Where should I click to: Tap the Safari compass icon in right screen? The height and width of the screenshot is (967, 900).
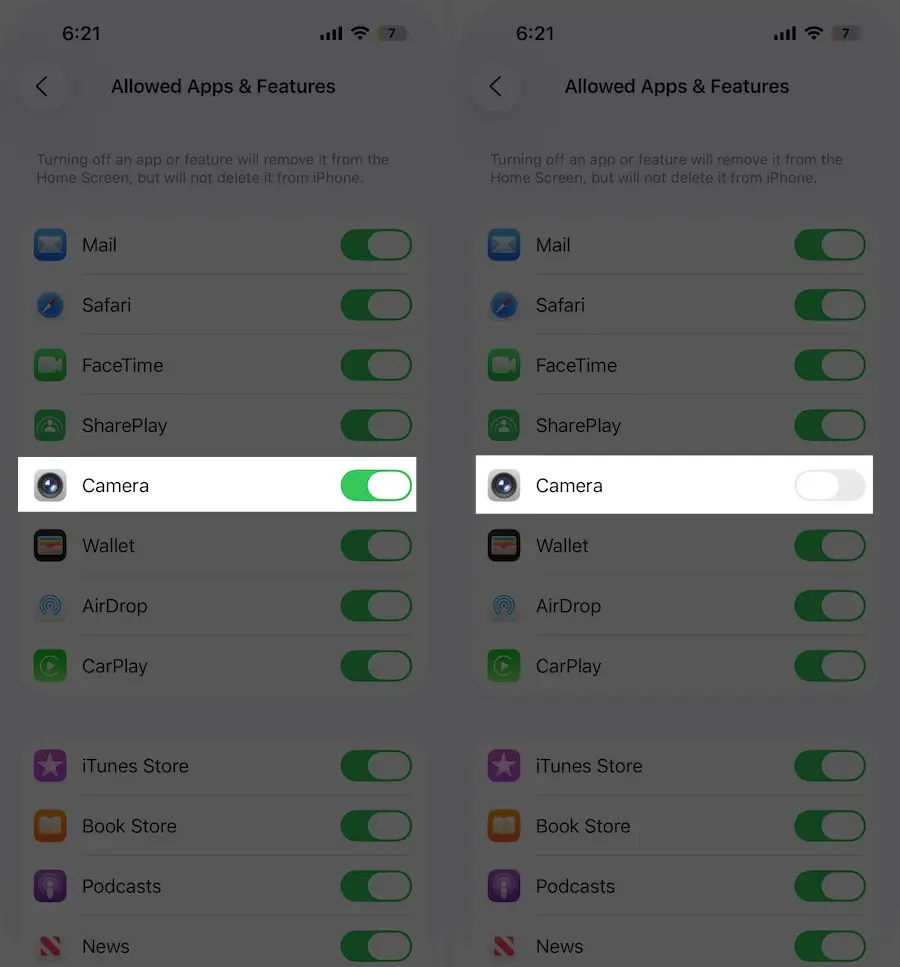pyautogui.click(x=504, y=305)
